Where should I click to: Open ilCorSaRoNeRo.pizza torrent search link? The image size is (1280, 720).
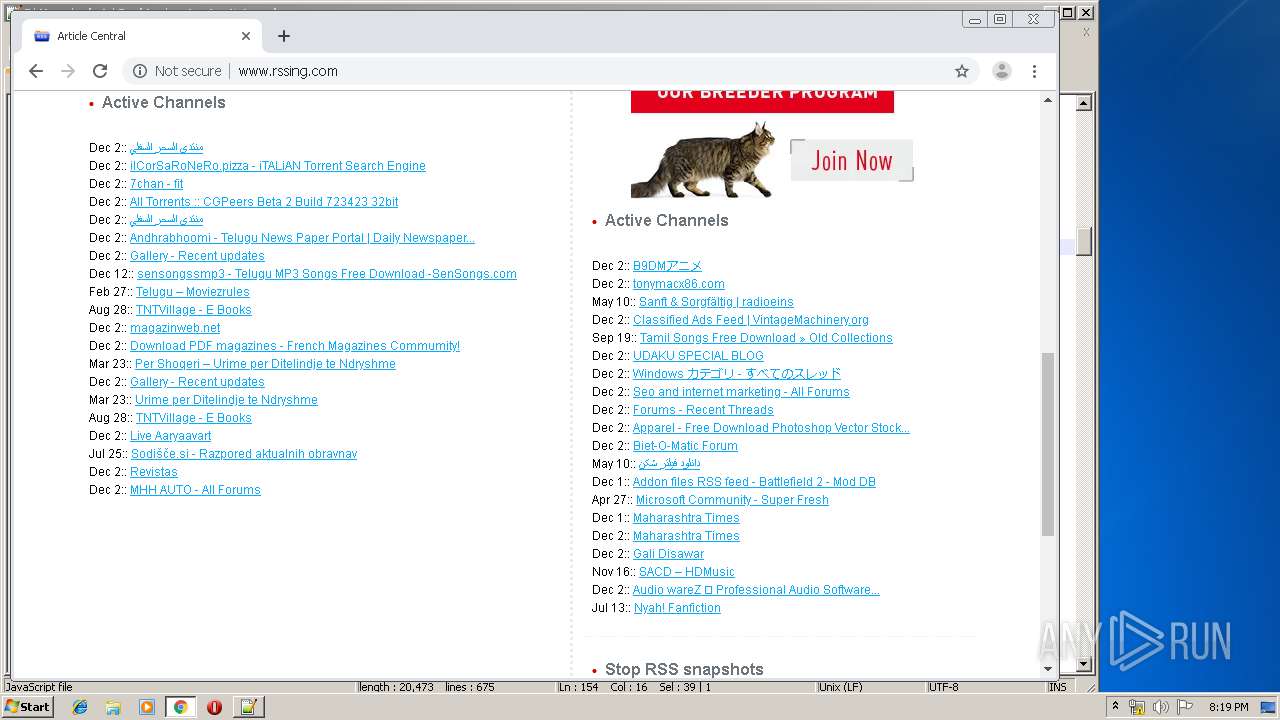(x=278, y=166)
